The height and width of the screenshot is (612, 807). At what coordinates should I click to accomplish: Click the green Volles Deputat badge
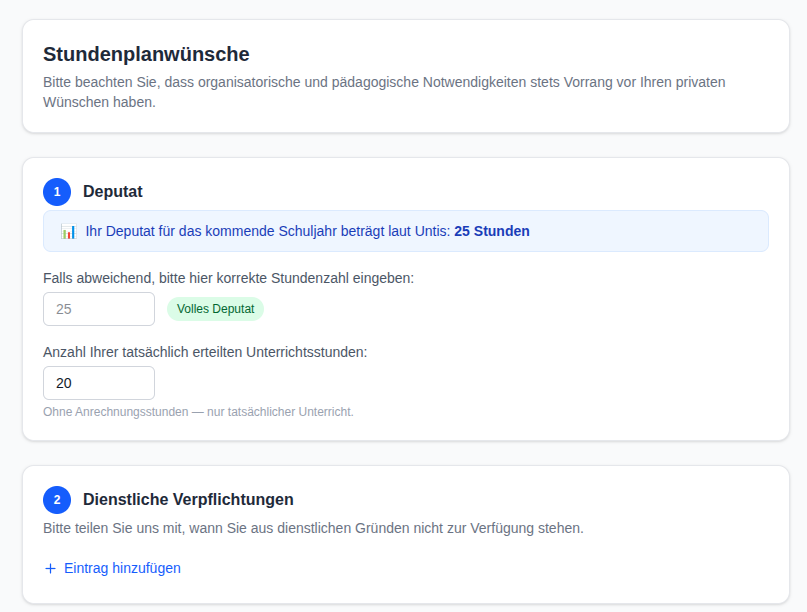point(215,309)
